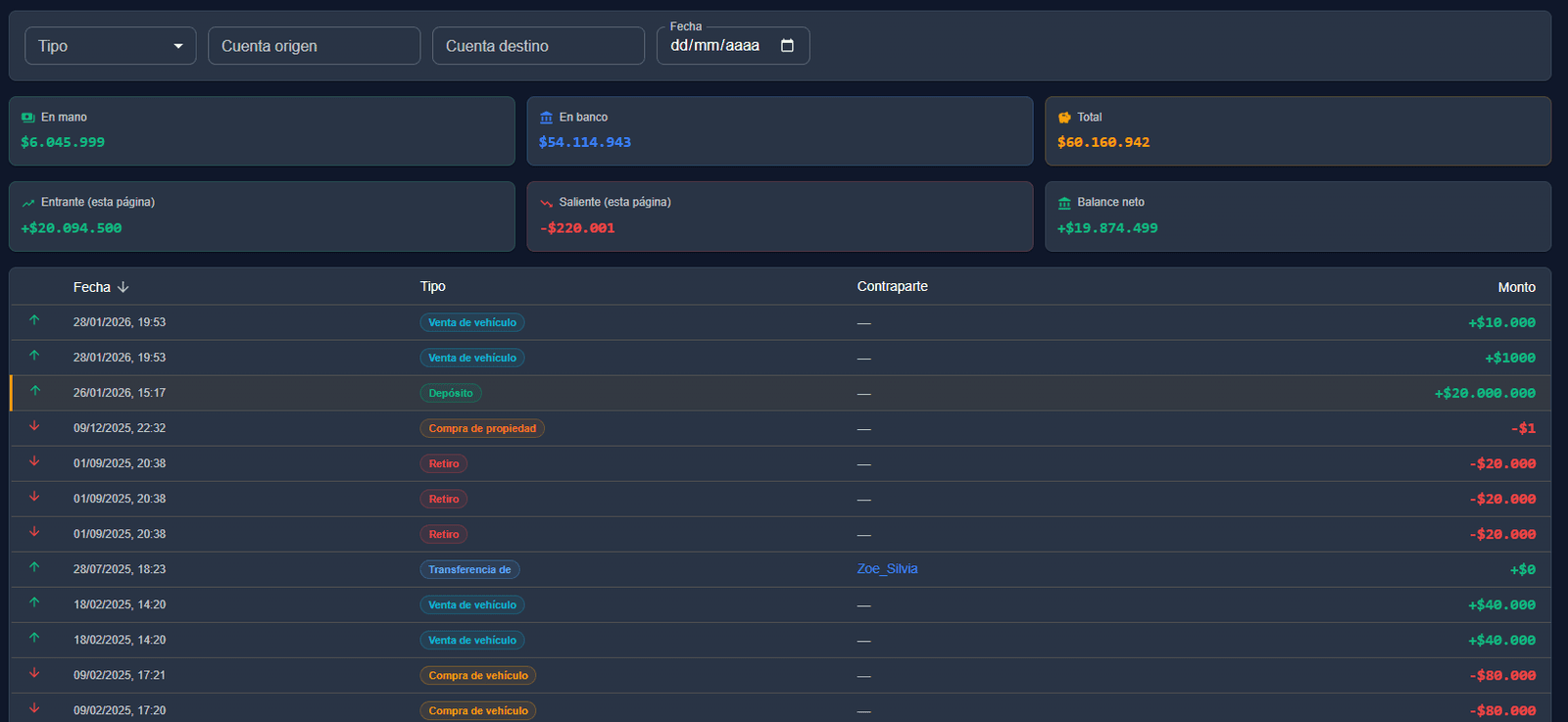Click the Entrante value +$20.094.500
1568x722 pixels.
pyautogui.click(x=72, y=228)
